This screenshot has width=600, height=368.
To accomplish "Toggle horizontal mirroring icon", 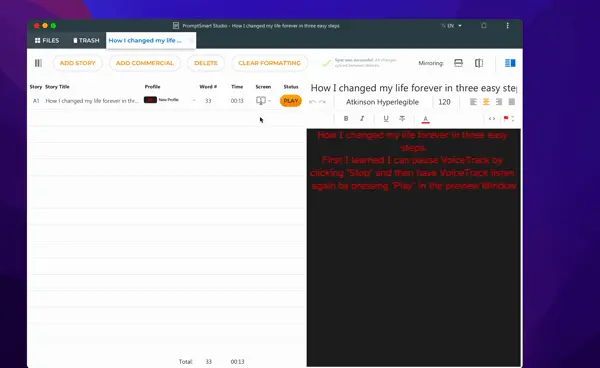I will (x=458, y=63).
